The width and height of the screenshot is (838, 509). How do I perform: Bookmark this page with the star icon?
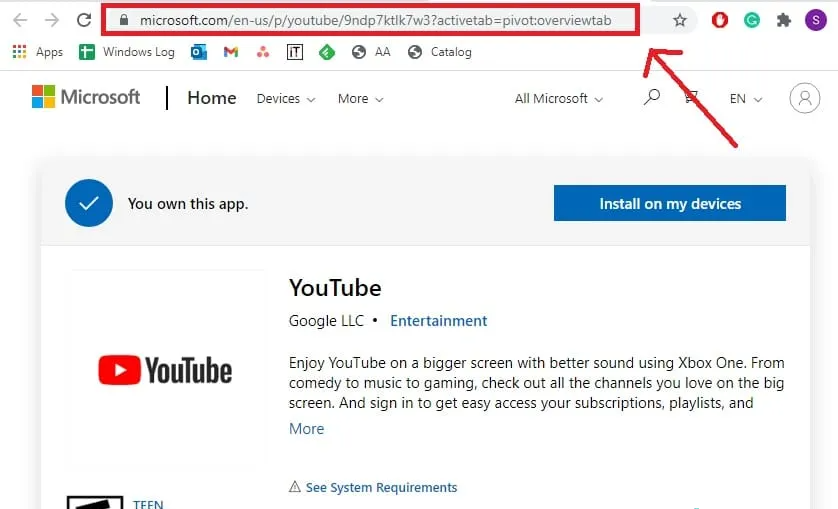tap(680, 20)
